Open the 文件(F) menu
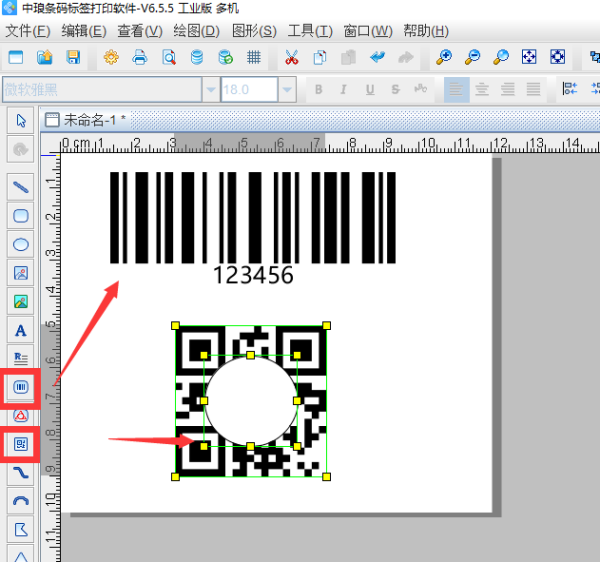This screenshot has width=600, height=562. 28,31
